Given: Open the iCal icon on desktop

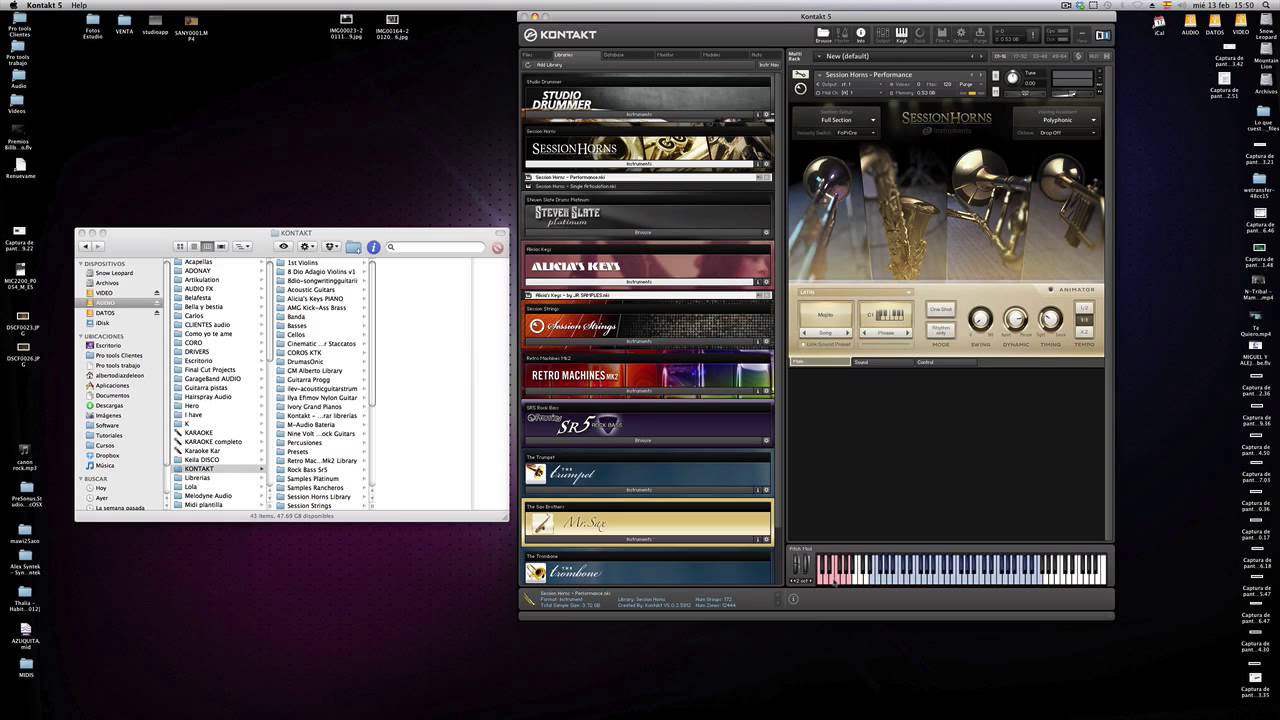Looking at the screenshot, I should (x=1159, y=24).
